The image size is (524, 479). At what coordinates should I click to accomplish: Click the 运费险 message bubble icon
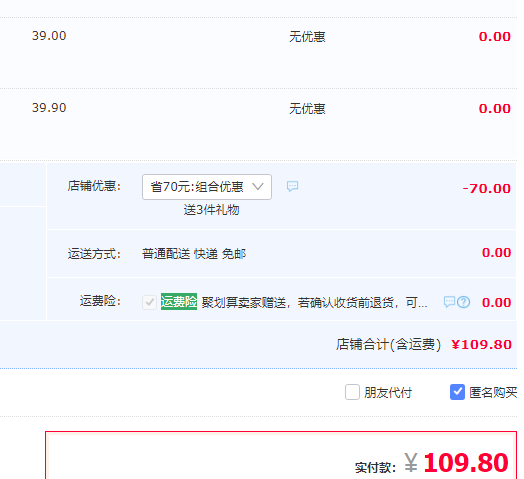click(449, 302)
